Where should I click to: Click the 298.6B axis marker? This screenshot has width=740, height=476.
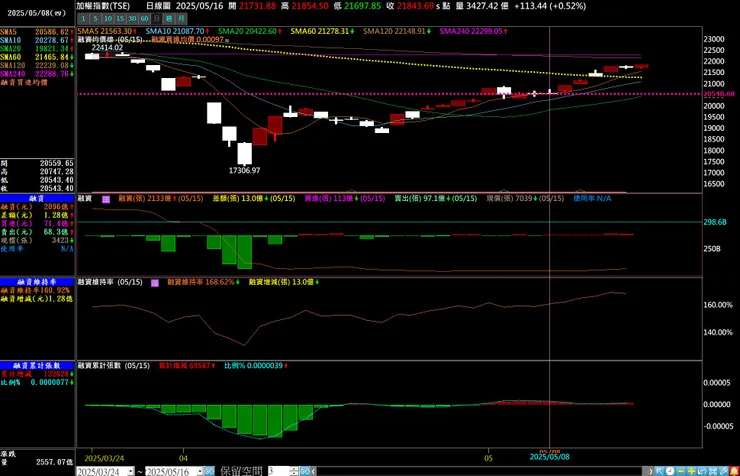[715, 222]
